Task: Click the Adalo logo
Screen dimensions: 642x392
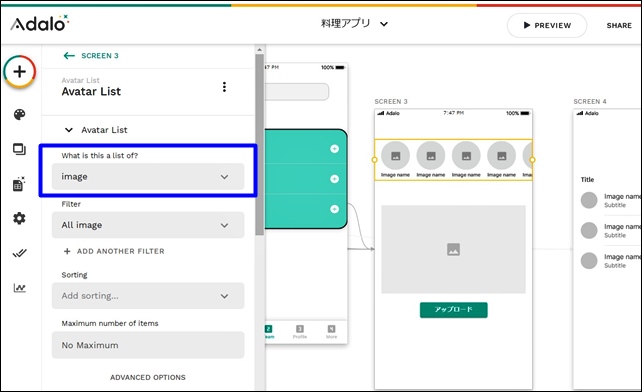Action: pyautogui.click(x=39, y=23)
